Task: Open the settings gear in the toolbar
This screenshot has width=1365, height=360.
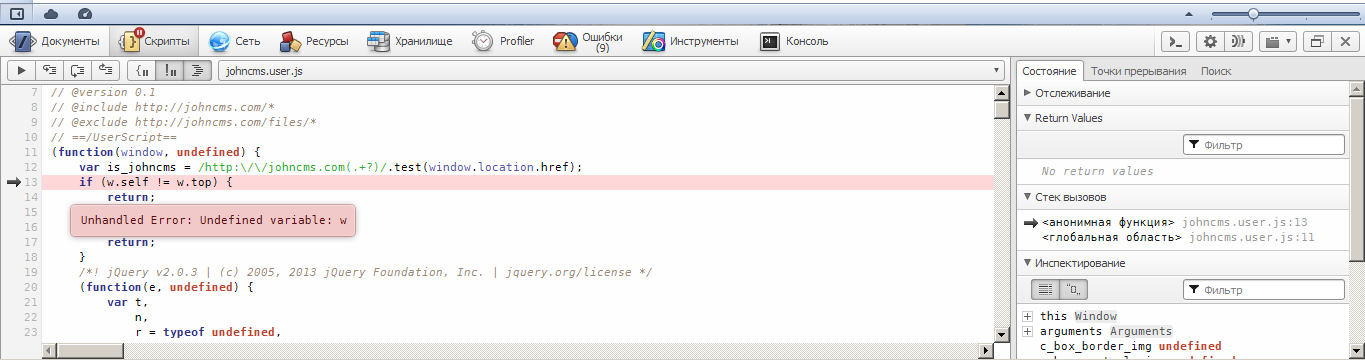Action: click(1211, 42)
